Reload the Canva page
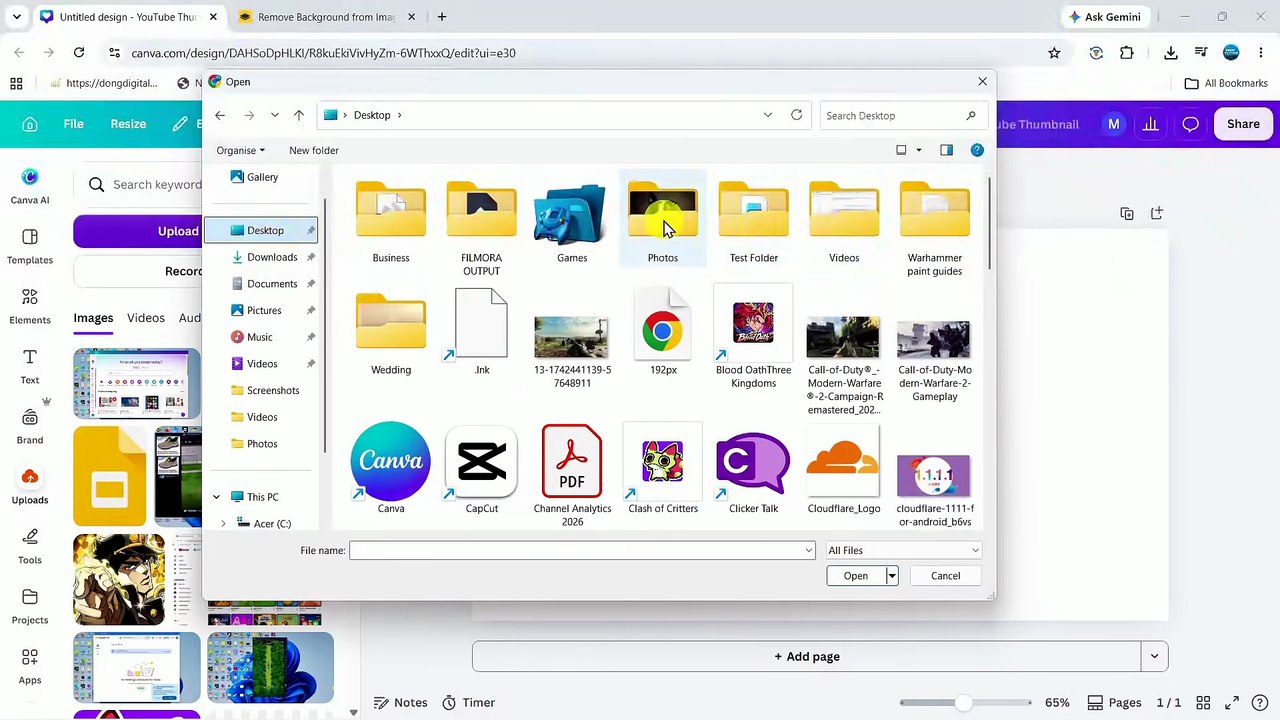Image resolution: width=1280 pixels, height=720 pixels. tap(79, 53)
